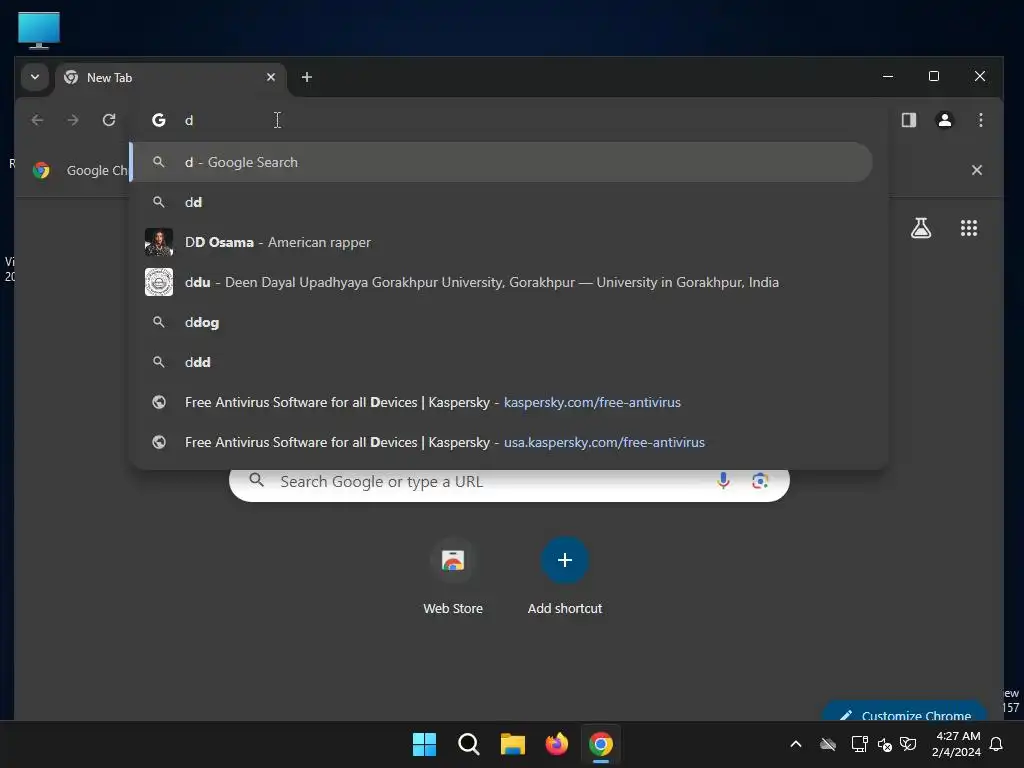Viewport: 1024px width, 768px height.
Task: Select 'DD Osama - American rapper' suggestion
Action: (x=502, y=242)
